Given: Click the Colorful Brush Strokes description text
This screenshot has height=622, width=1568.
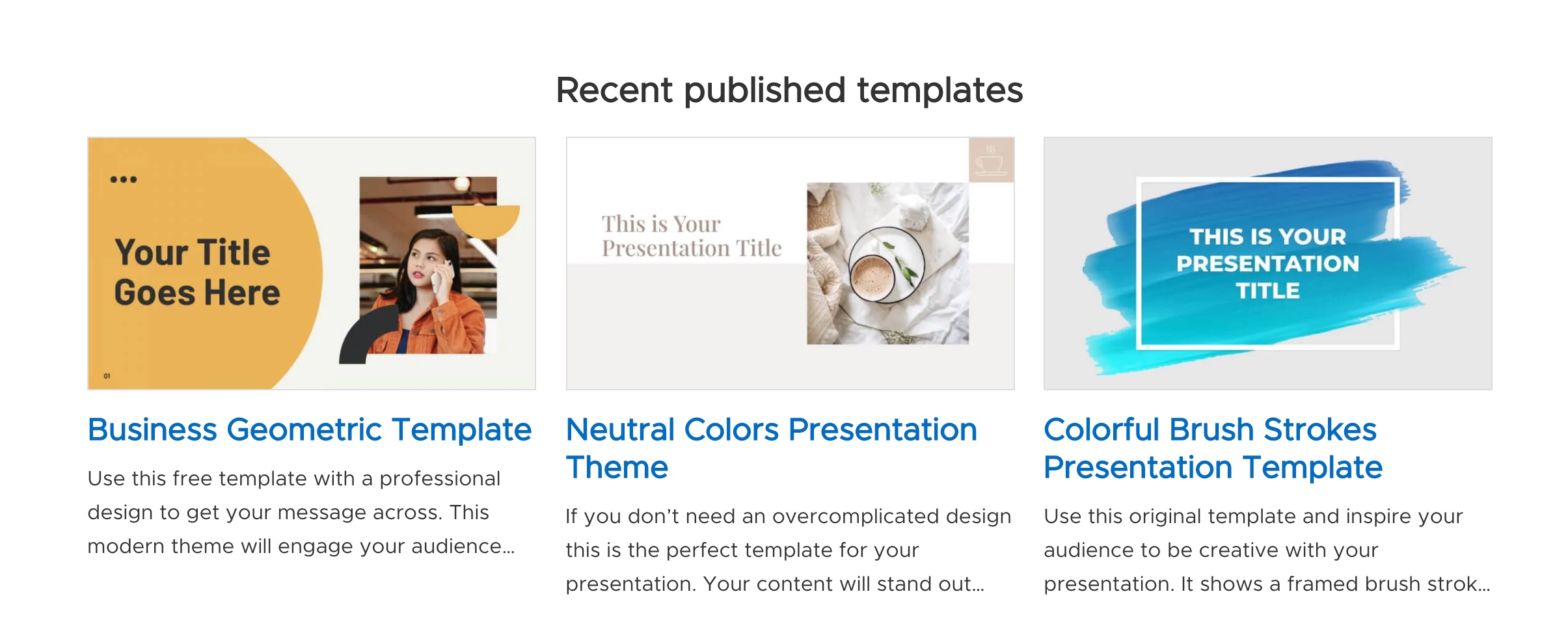Looking at the screenshot, I should pos(1266,550).
